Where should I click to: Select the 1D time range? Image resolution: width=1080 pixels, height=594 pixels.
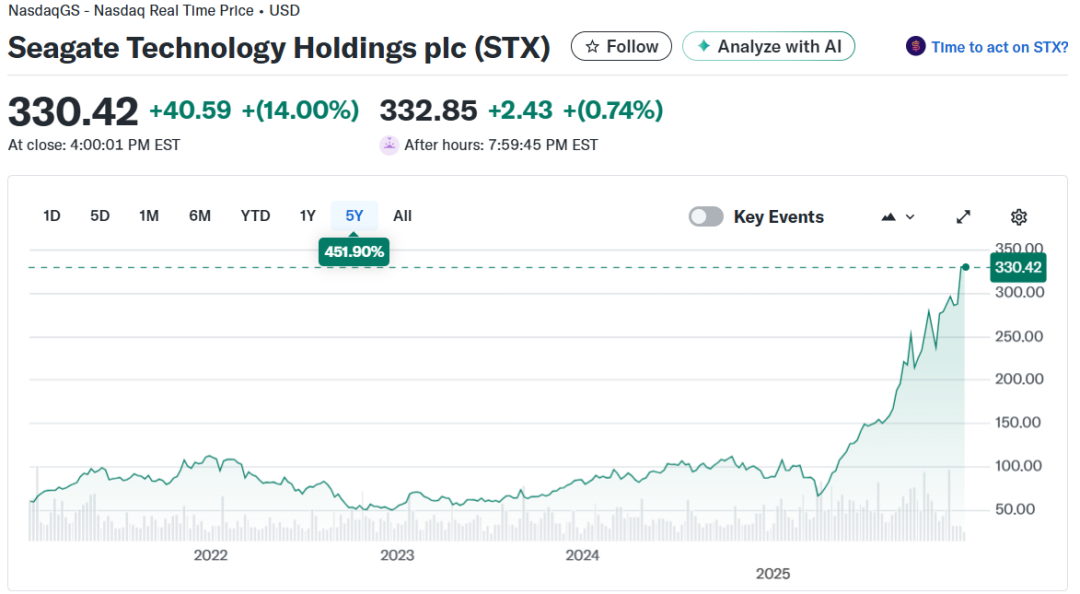[x=52, y=216]
